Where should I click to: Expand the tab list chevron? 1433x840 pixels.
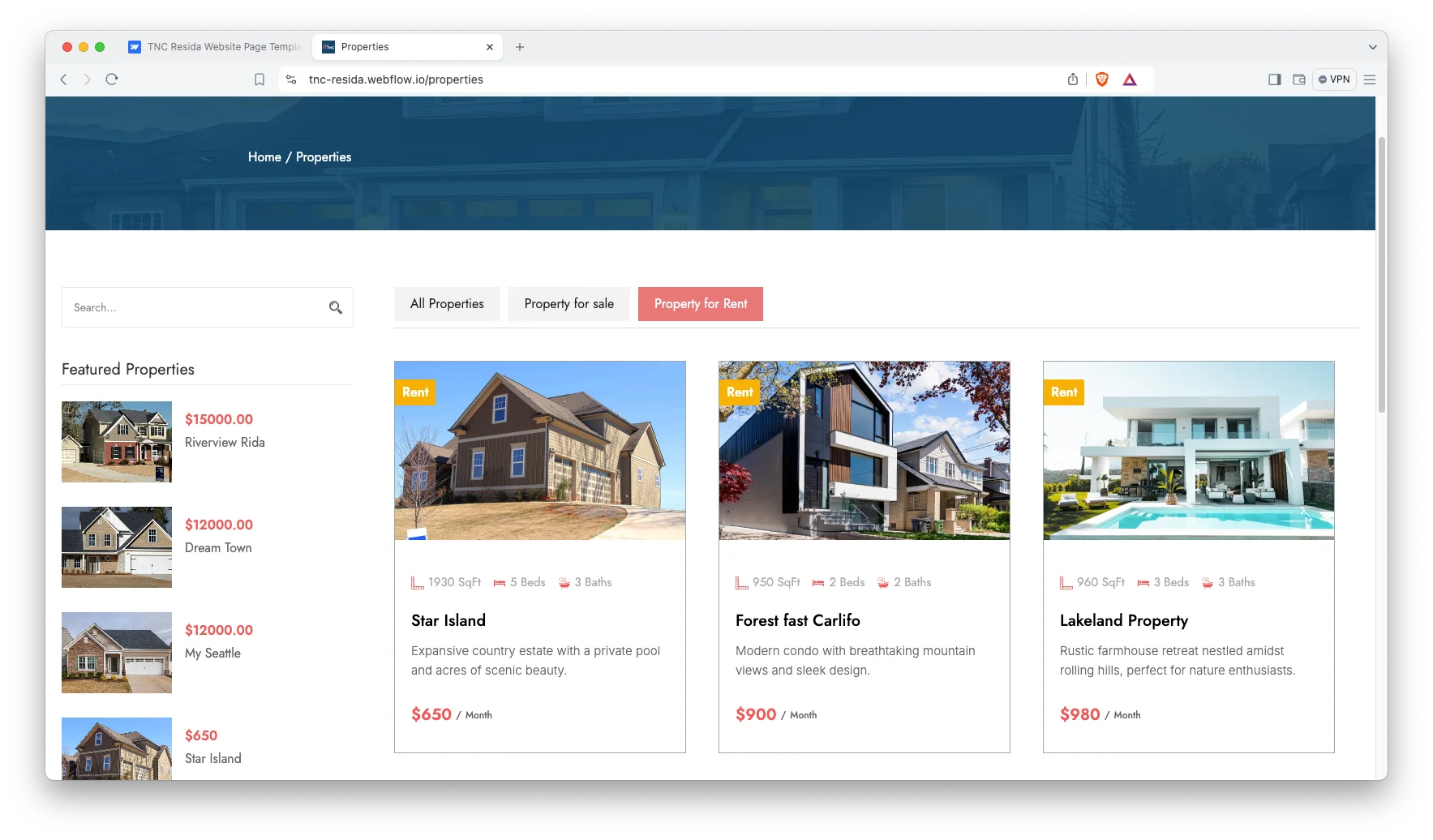(x=1372, y=47)
